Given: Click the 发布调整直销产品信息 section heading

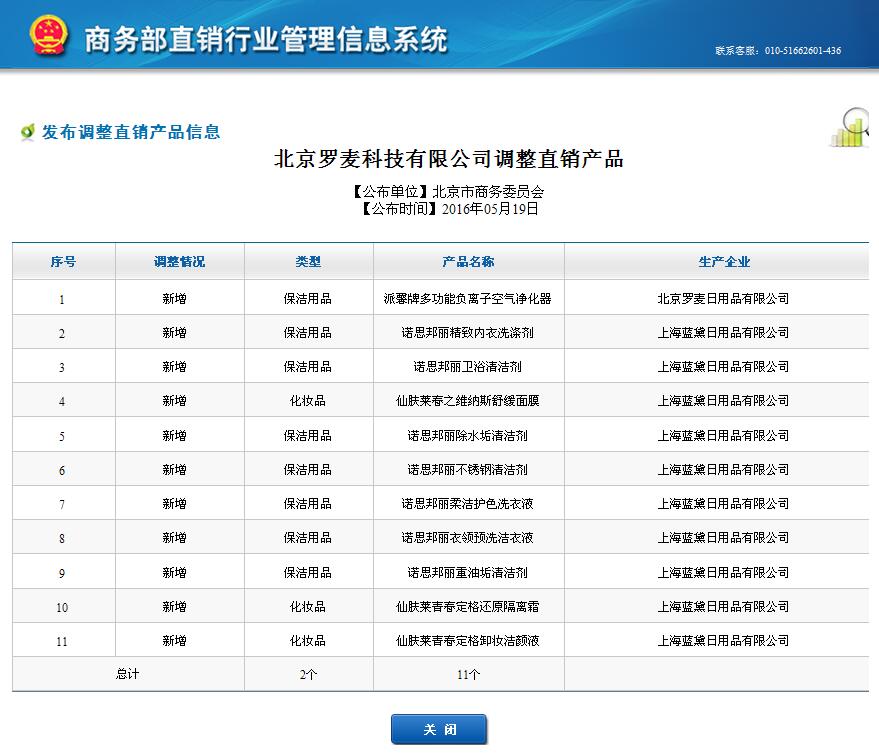Looking at the screenshot, I should coord(131,132).
